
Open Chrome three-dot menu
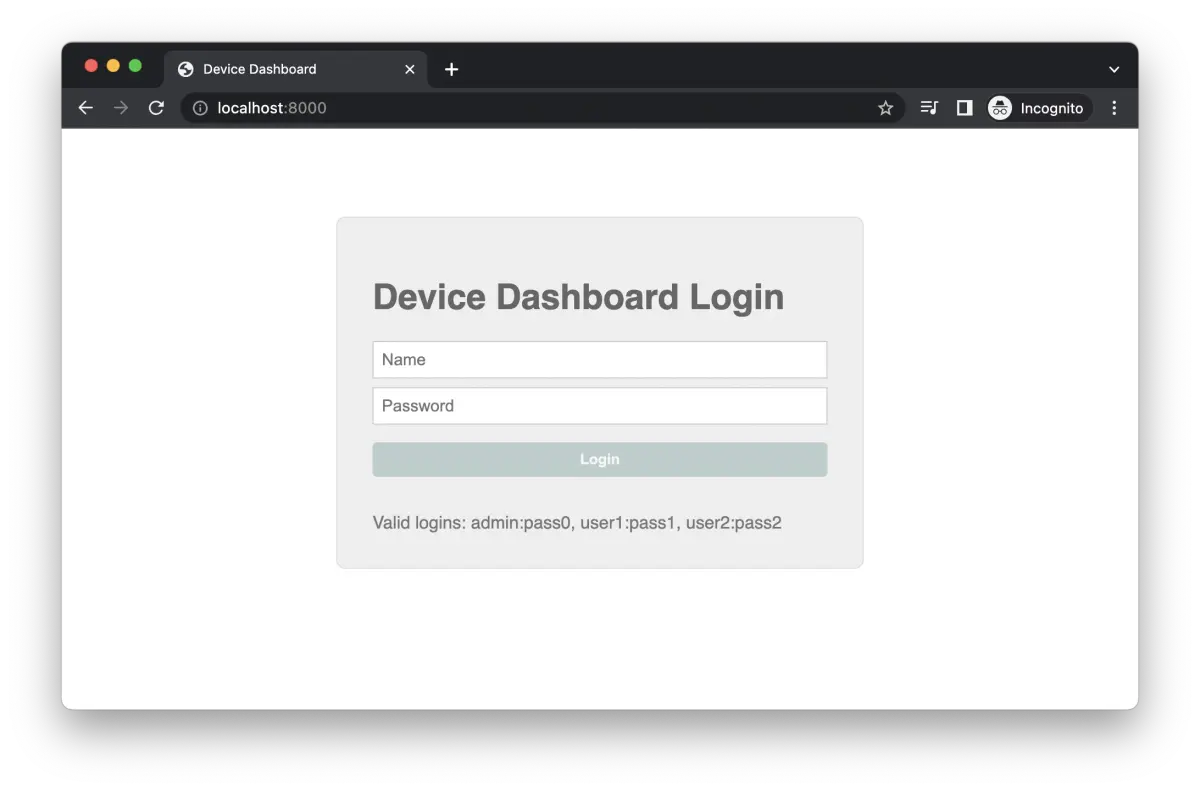point(1114,108)
